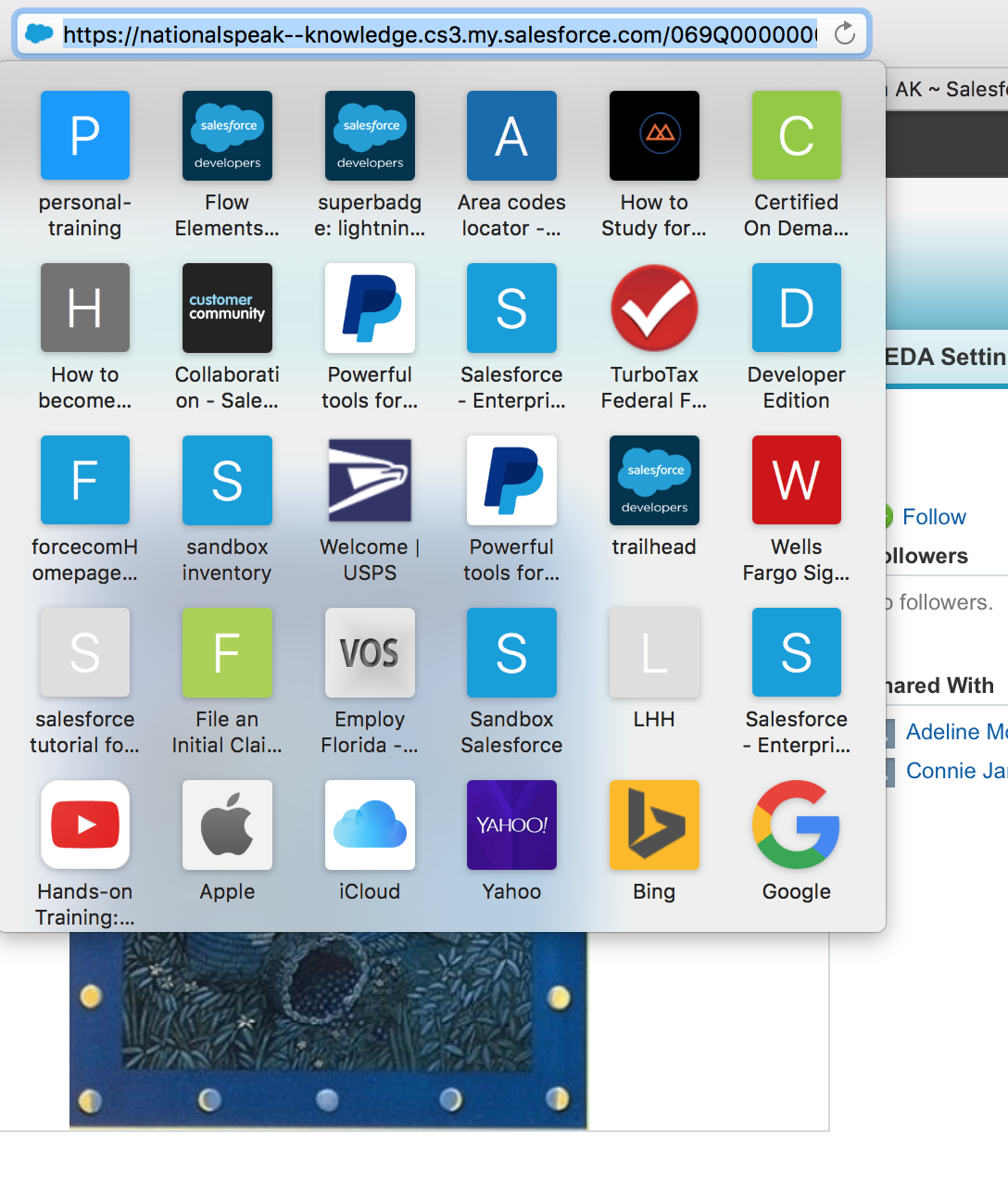
Task: Click the blue painting image thumbnail
Action: click(x=328, y=1030)
